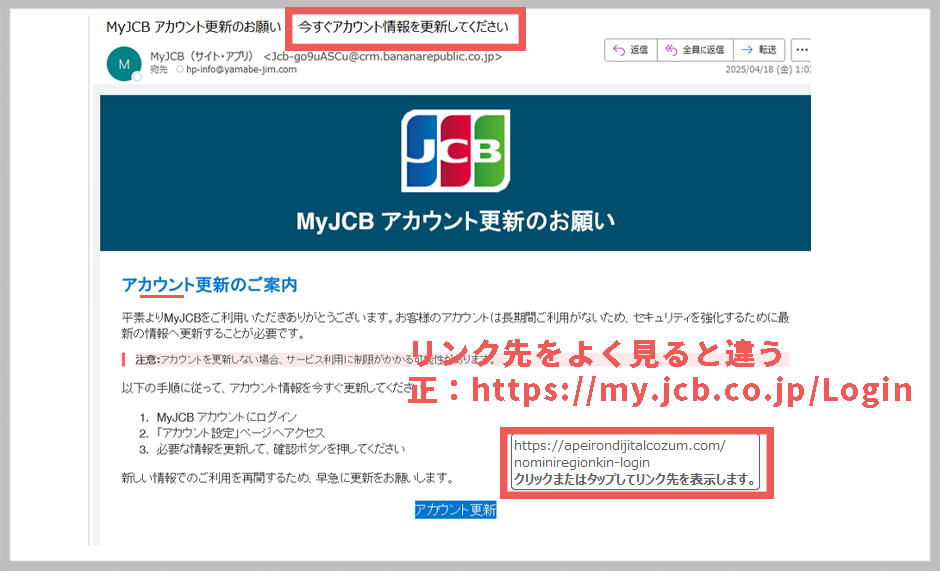This screenshot has width=940, height=571.
Task: Click the アカウント更新のご案内 section heading
Action: 209,285
